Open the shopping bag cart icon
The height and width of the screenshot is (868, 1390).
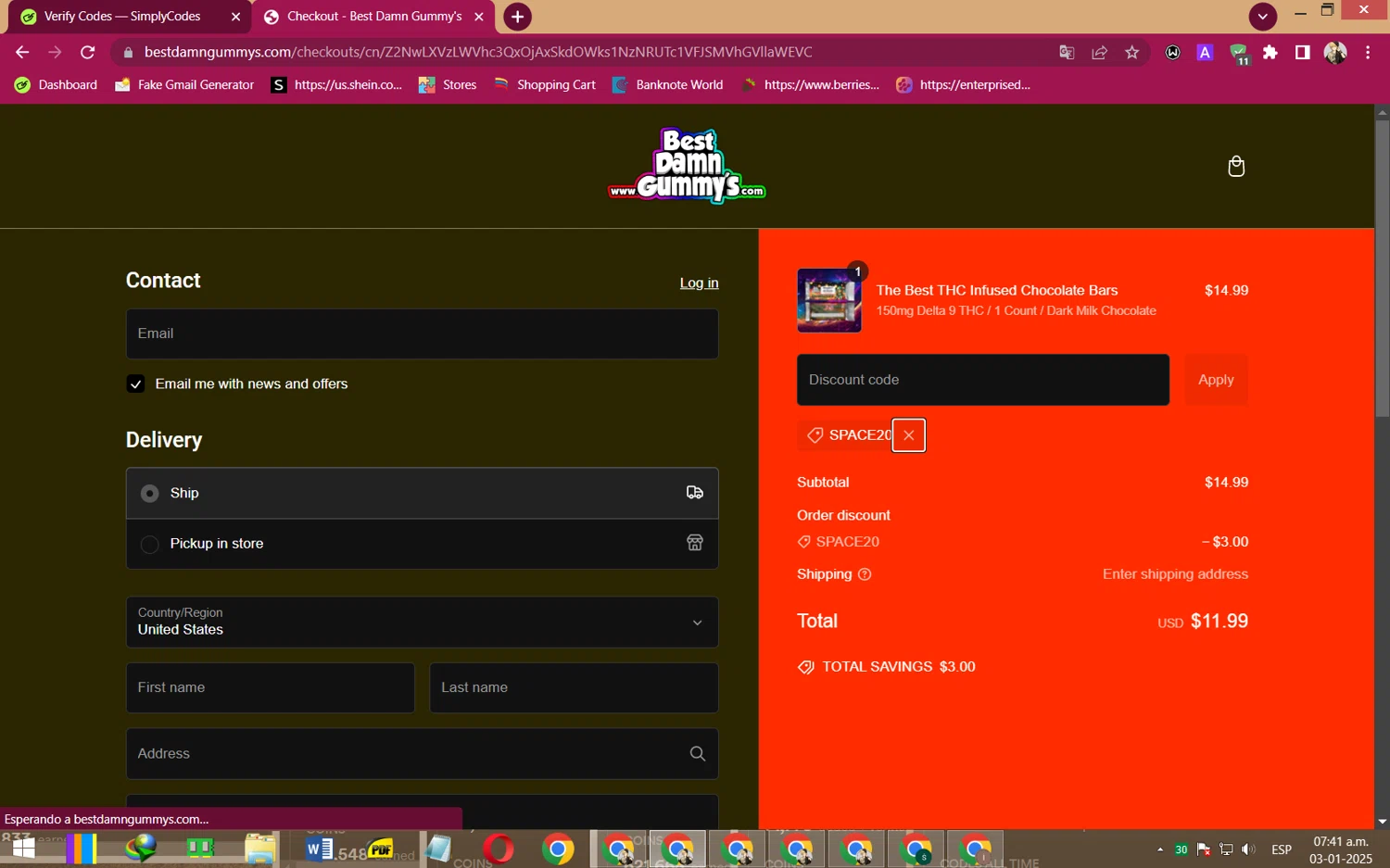1236,167
